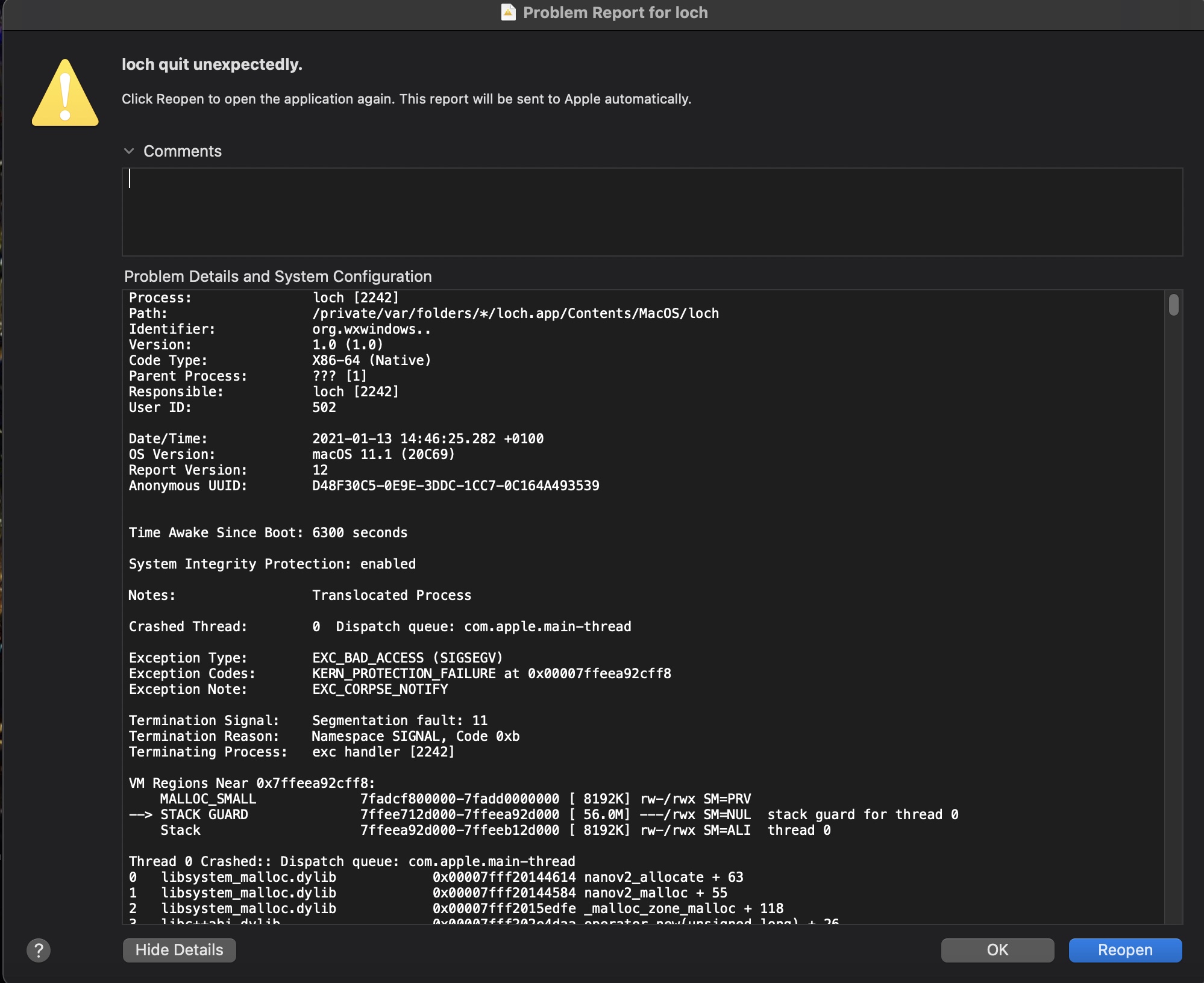The height and width of the screenshot is (983, 1204).
Task: Click Exception Codes KERN_PROTECTION_FAILURE line
Action: (400, 673)
